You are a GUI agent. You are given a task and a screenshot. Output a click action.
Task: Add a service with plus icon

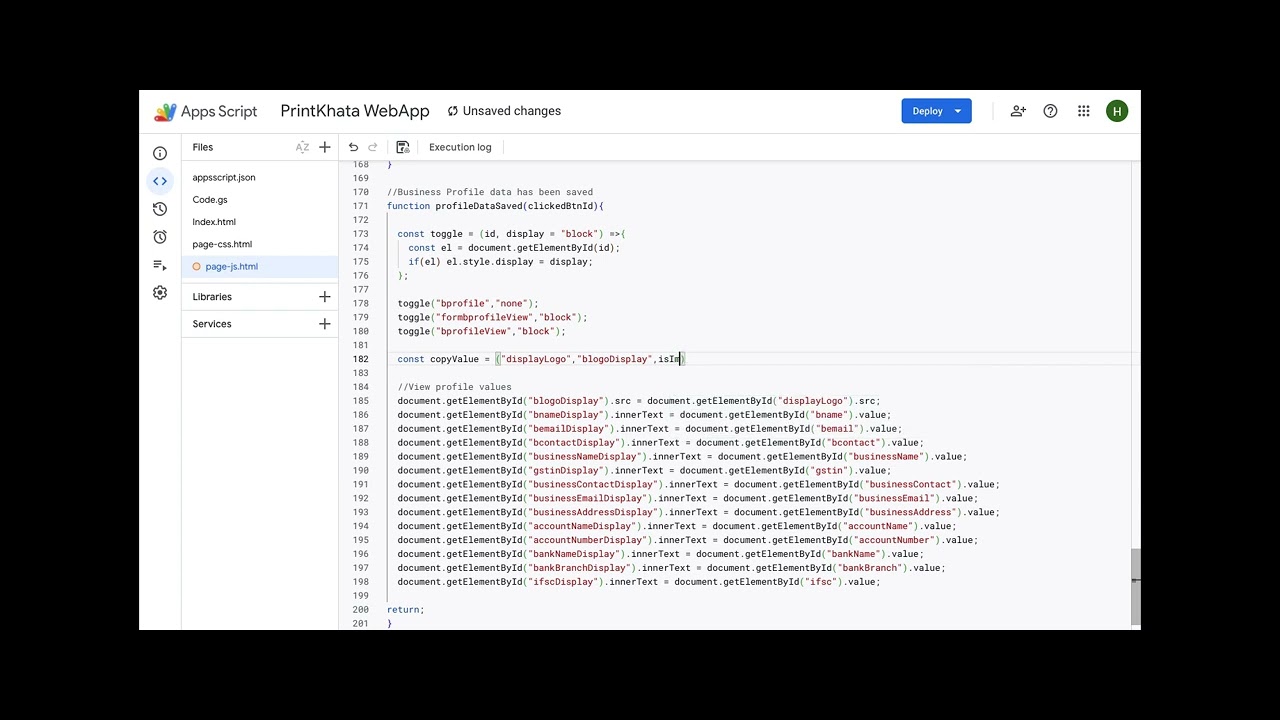click(x=324, y=324)
